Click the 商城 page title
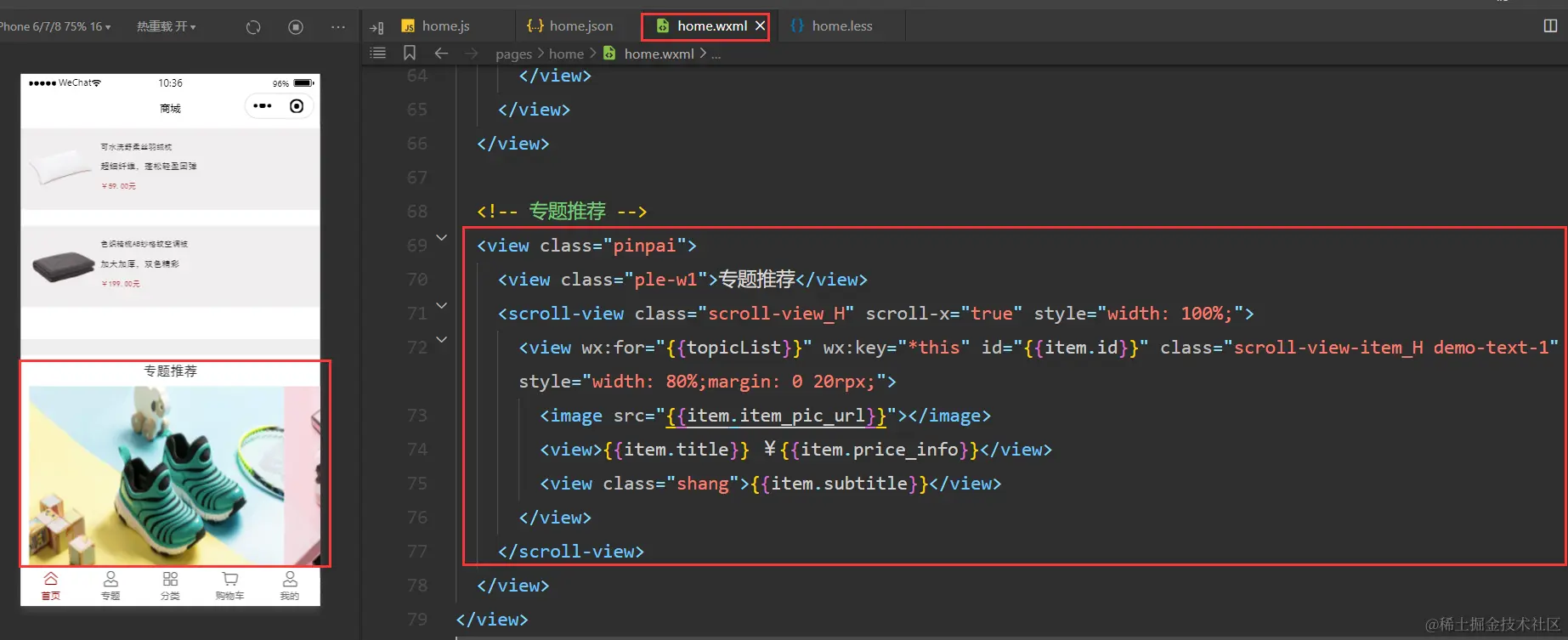This screenshot has width=1568, height=640. tap(170, 109)
